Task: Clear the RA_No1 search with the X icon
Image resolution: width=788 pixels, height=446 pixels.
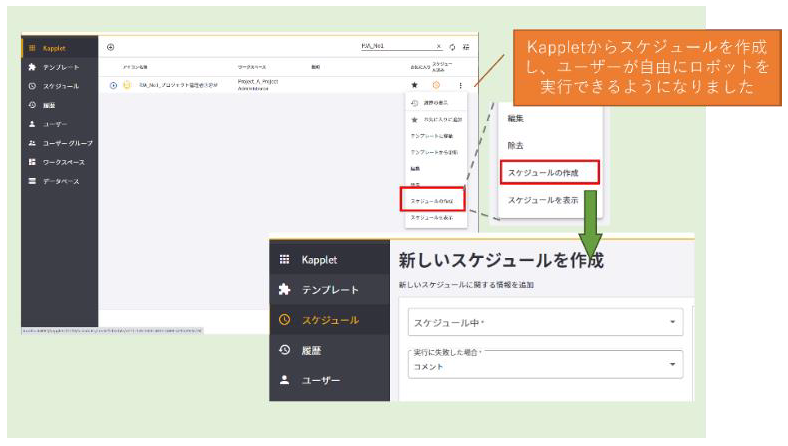Action: coord(439,46)
